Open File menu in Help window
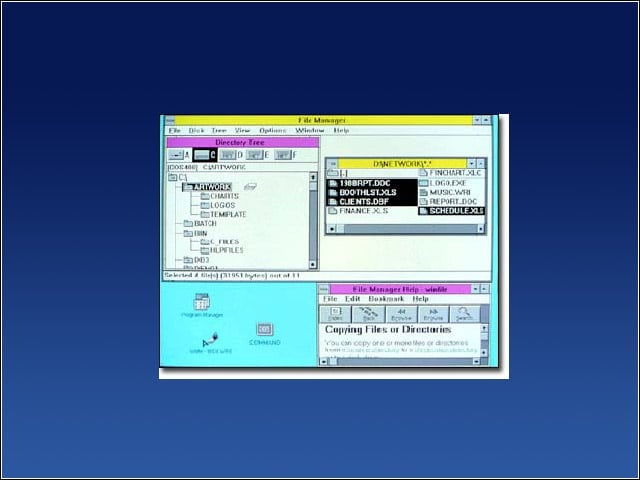640x480 pixels. click(330, 299)
